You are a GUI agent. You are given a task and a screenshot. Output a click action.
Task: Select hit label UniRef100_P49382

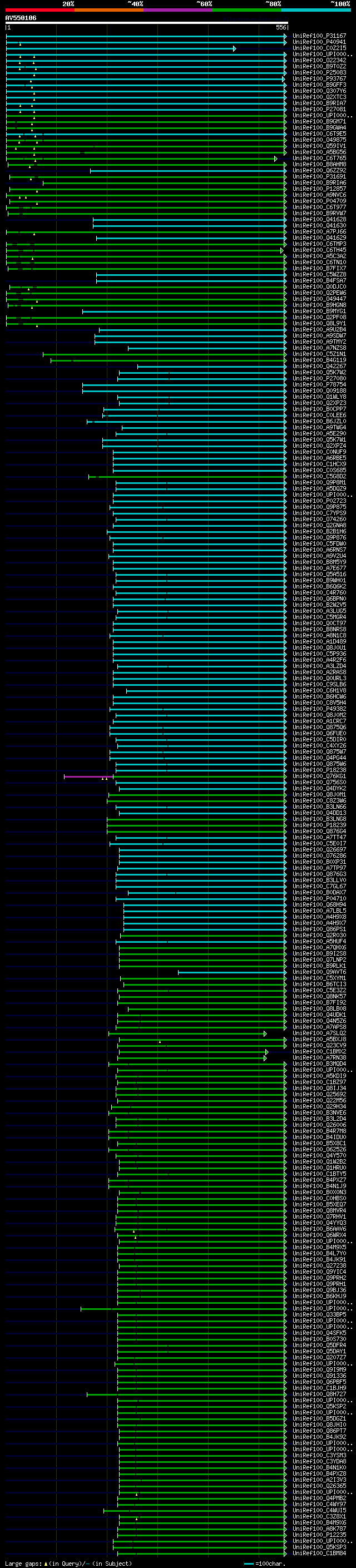tap(319, 709)
